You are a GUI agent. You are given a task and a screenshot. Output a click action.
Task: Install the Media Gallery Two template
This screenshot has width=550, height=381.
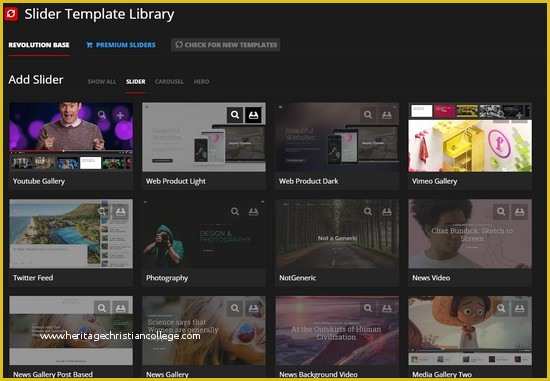point(519,308)
